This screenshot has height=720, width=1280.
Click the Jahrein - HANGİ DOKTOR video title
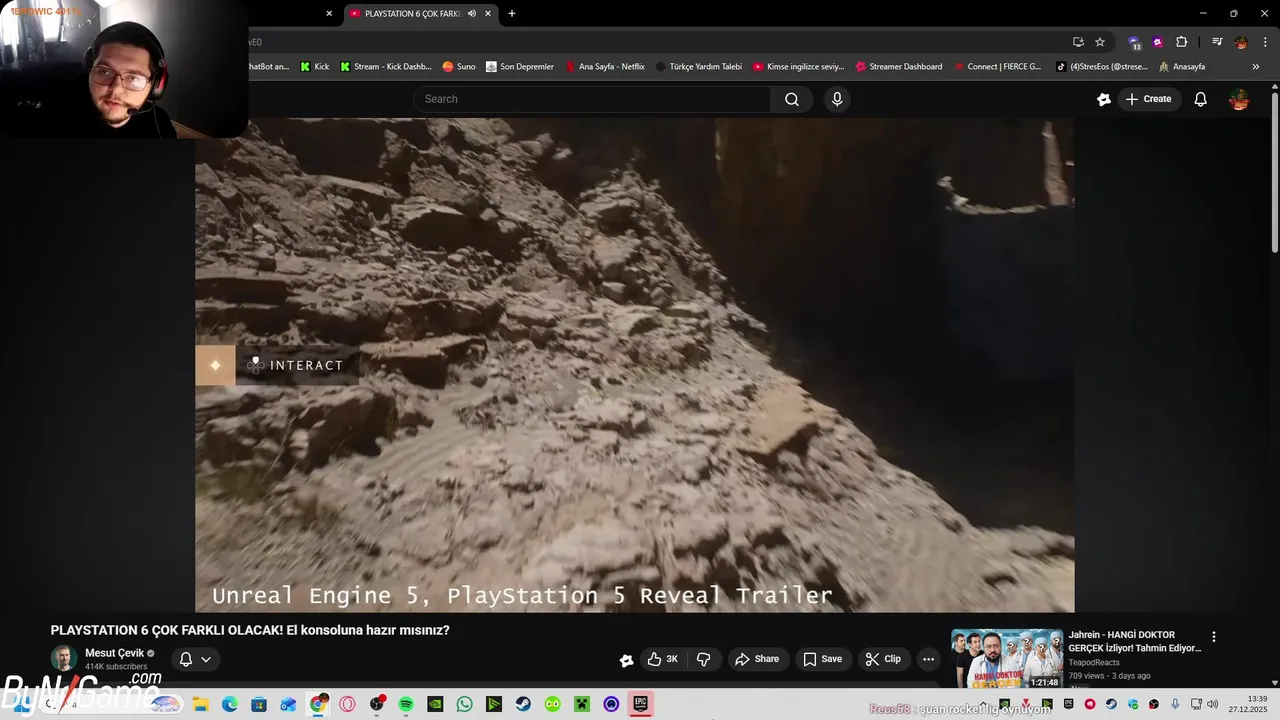click(1135, 641)
